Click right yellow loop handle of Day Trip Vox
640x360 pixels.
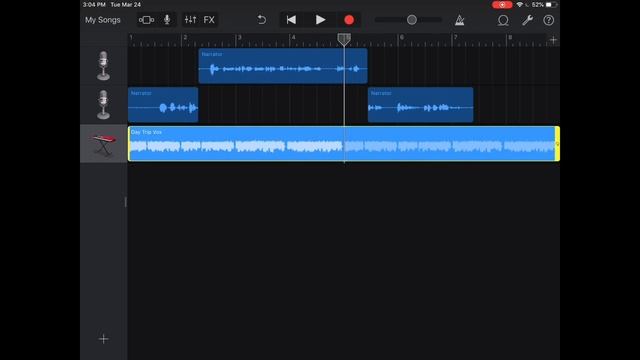point(557,144)
